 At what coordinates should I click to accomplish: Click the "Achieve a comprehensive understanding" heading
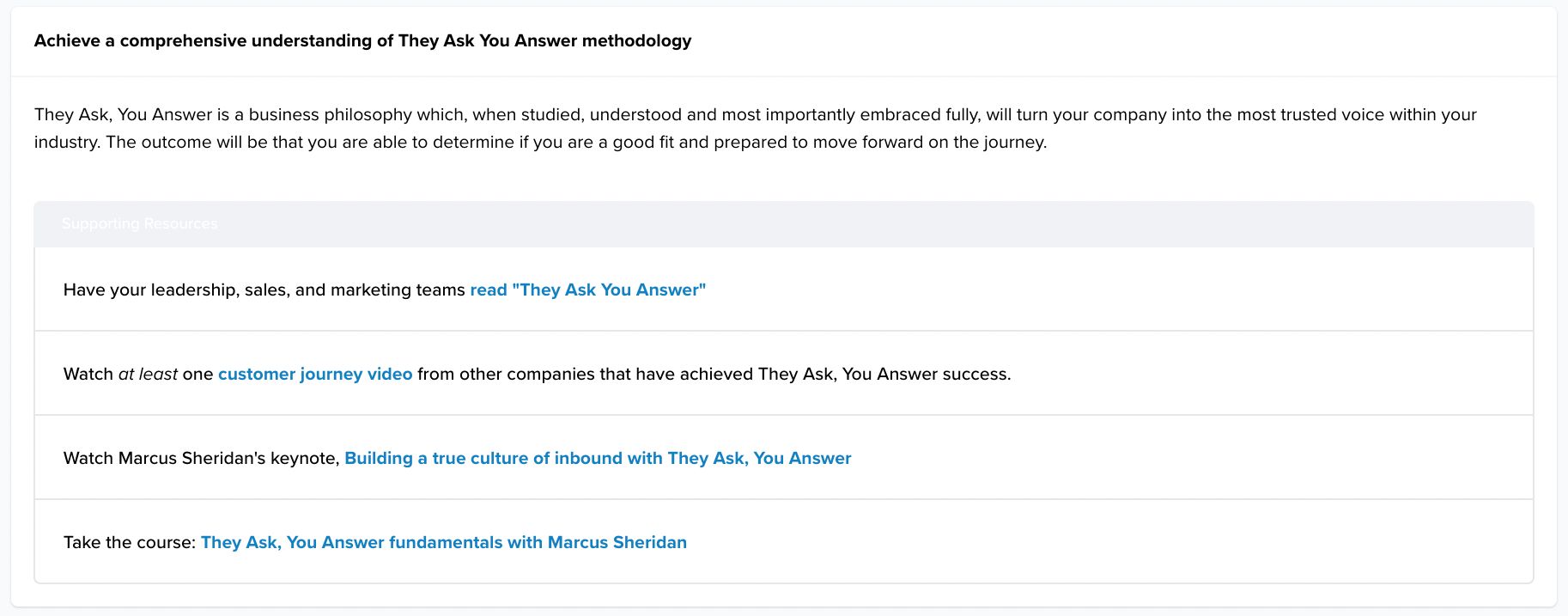point(362,41)
